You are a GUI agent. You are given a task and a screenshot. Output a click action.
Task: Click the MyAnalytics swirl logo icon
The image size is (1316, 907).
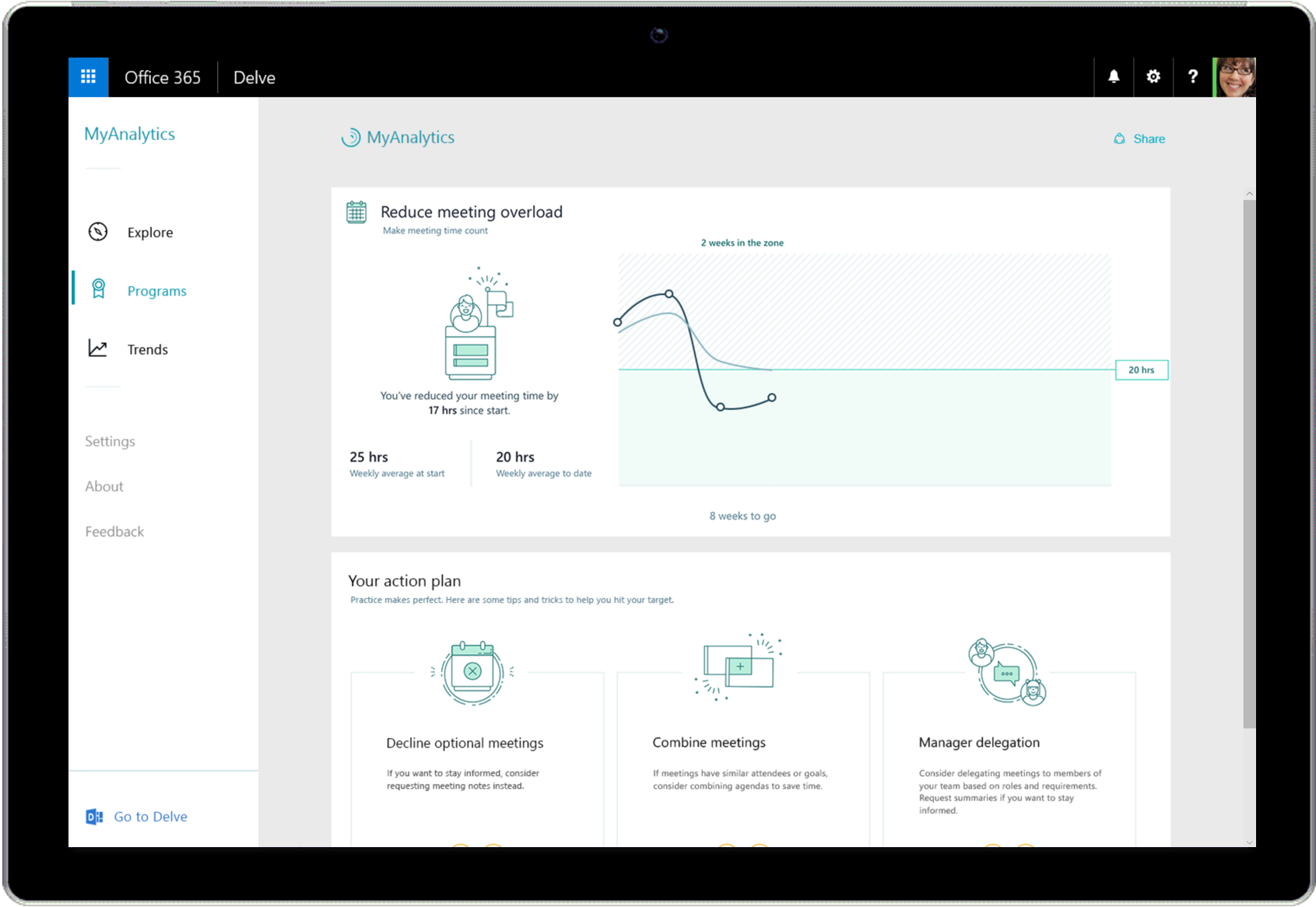click(x=352, y=138)
